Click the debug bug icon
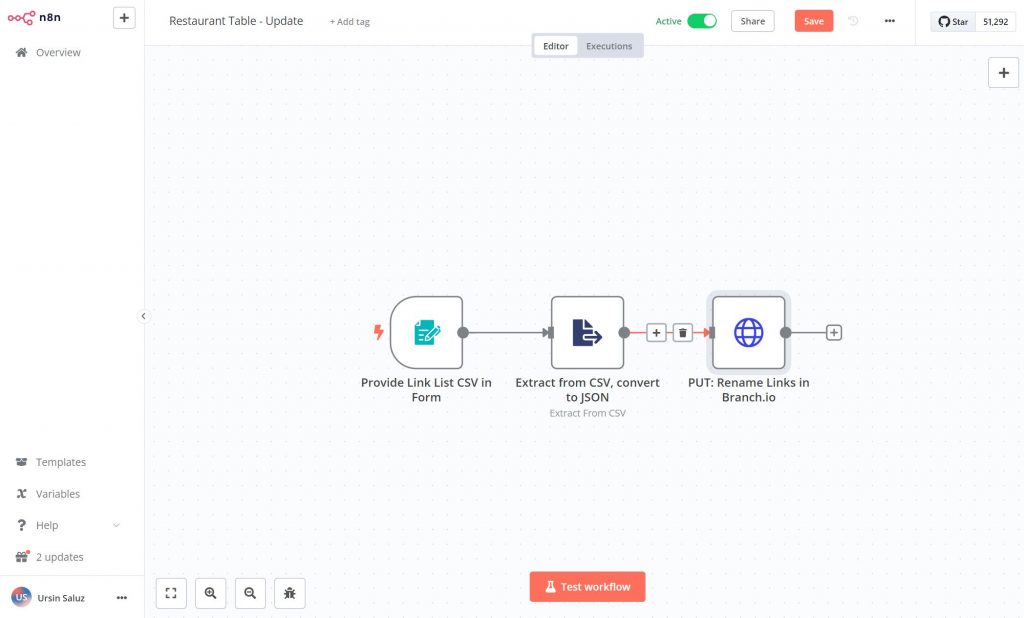This screenshot has width=1024, height=618. point(289,593)
